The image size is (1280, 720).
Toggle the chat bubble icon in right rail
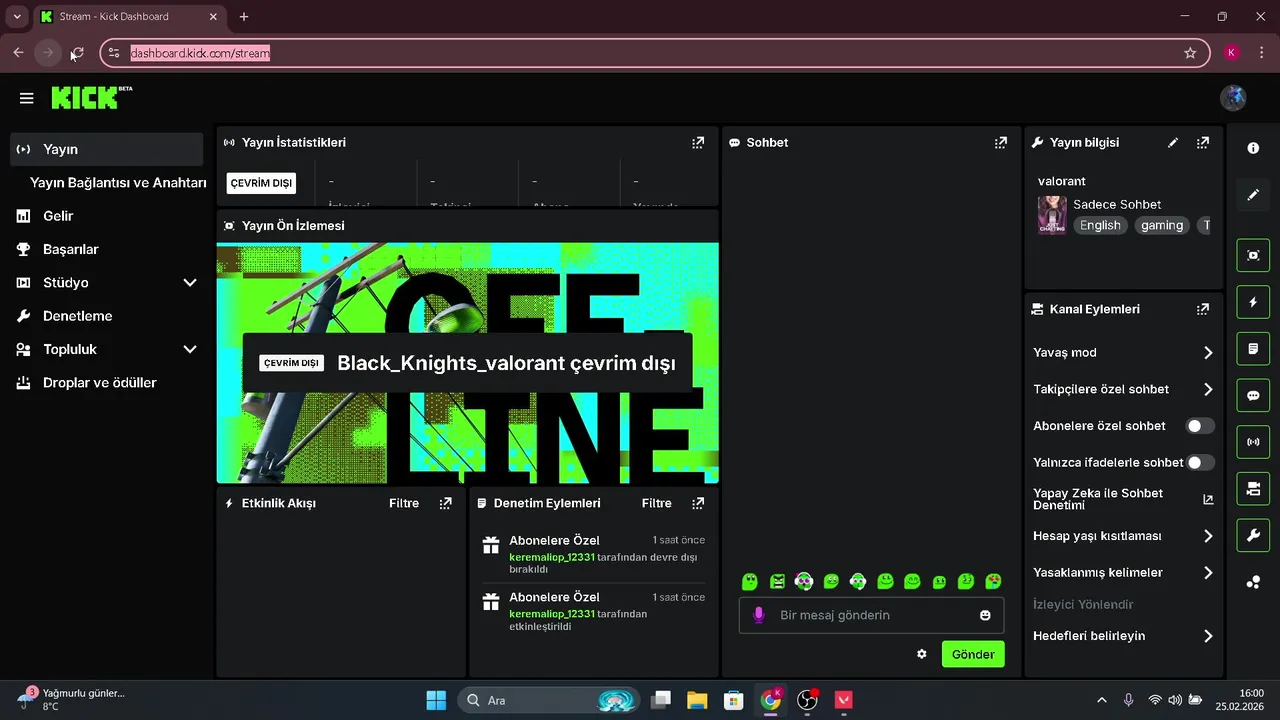click(1253, 395)
